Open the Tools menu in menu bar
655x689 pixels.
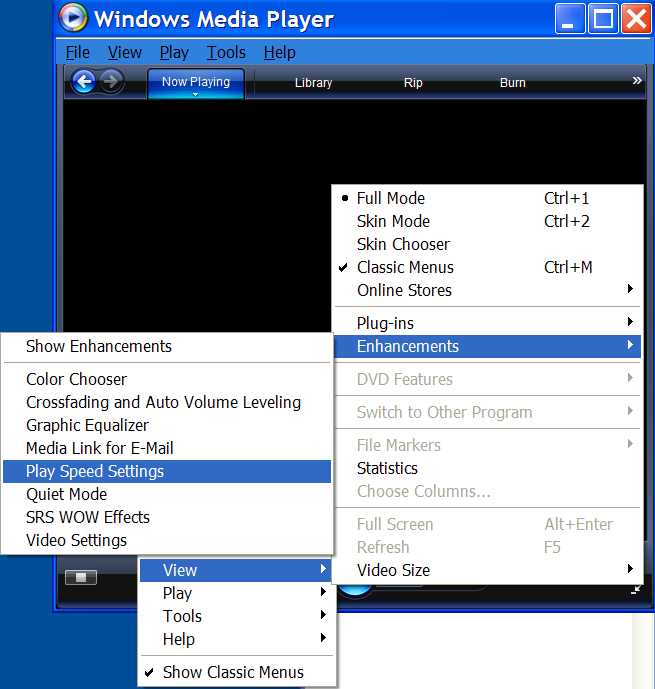[226, 52]
